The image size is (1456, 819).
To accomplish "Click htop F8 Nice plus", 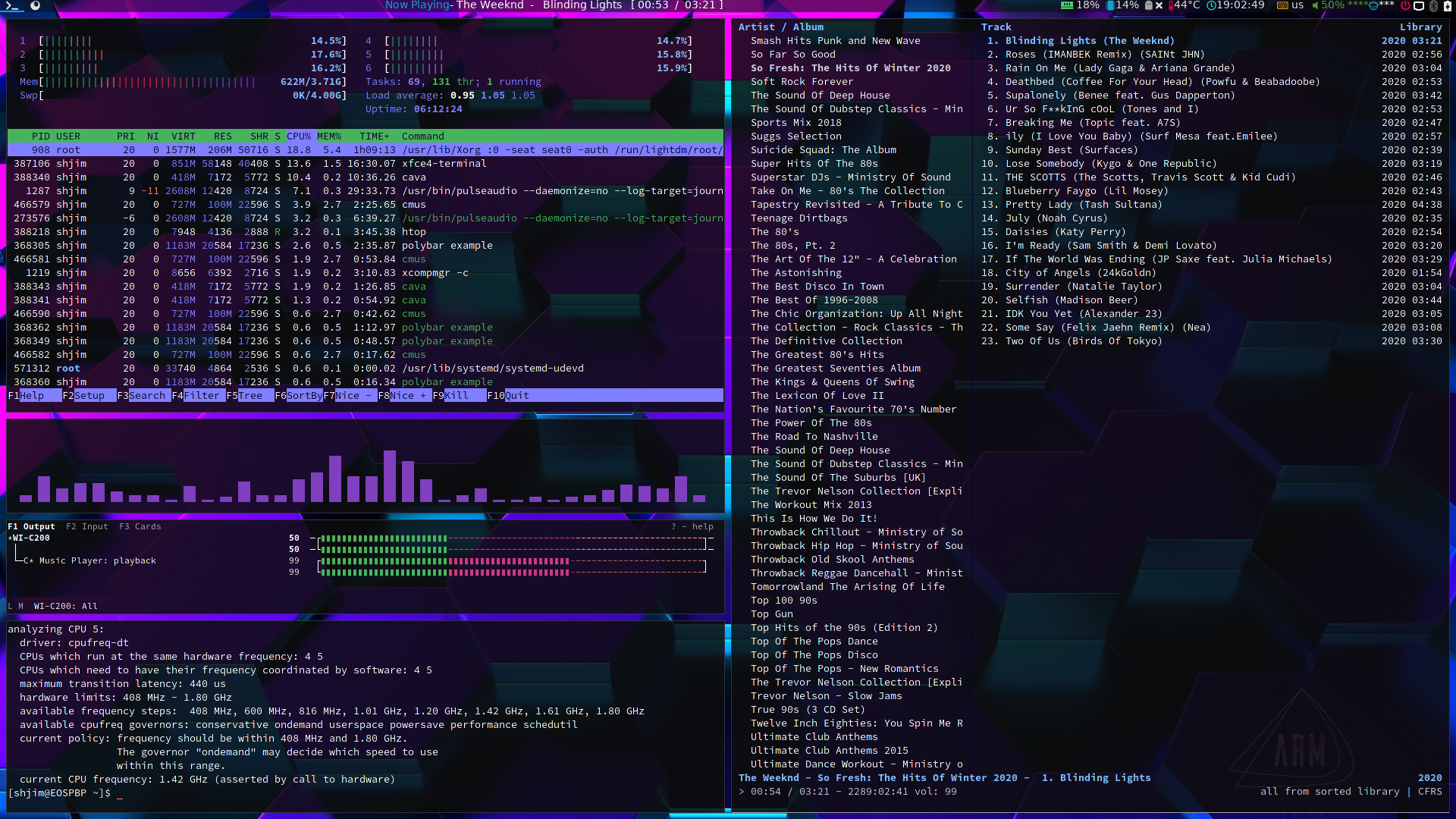I will pos(405,395).
